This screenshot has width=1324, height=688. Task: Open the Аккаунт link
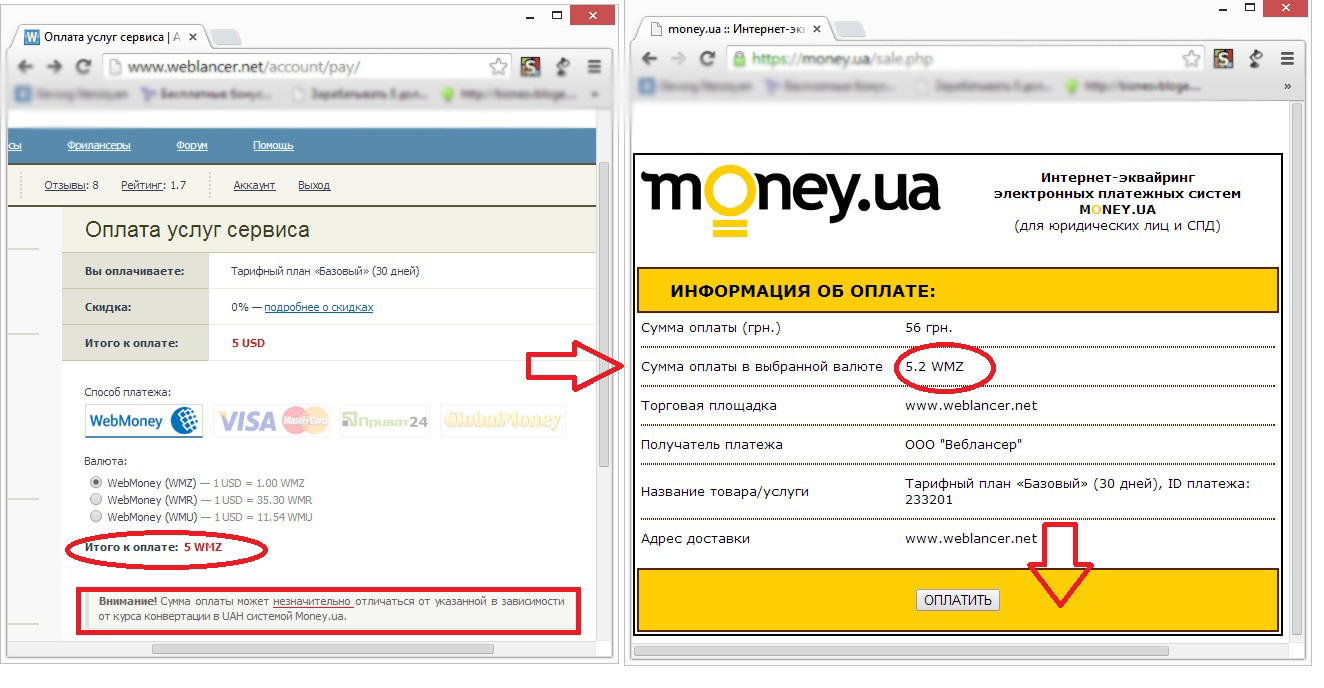click(x=254, y=186)
